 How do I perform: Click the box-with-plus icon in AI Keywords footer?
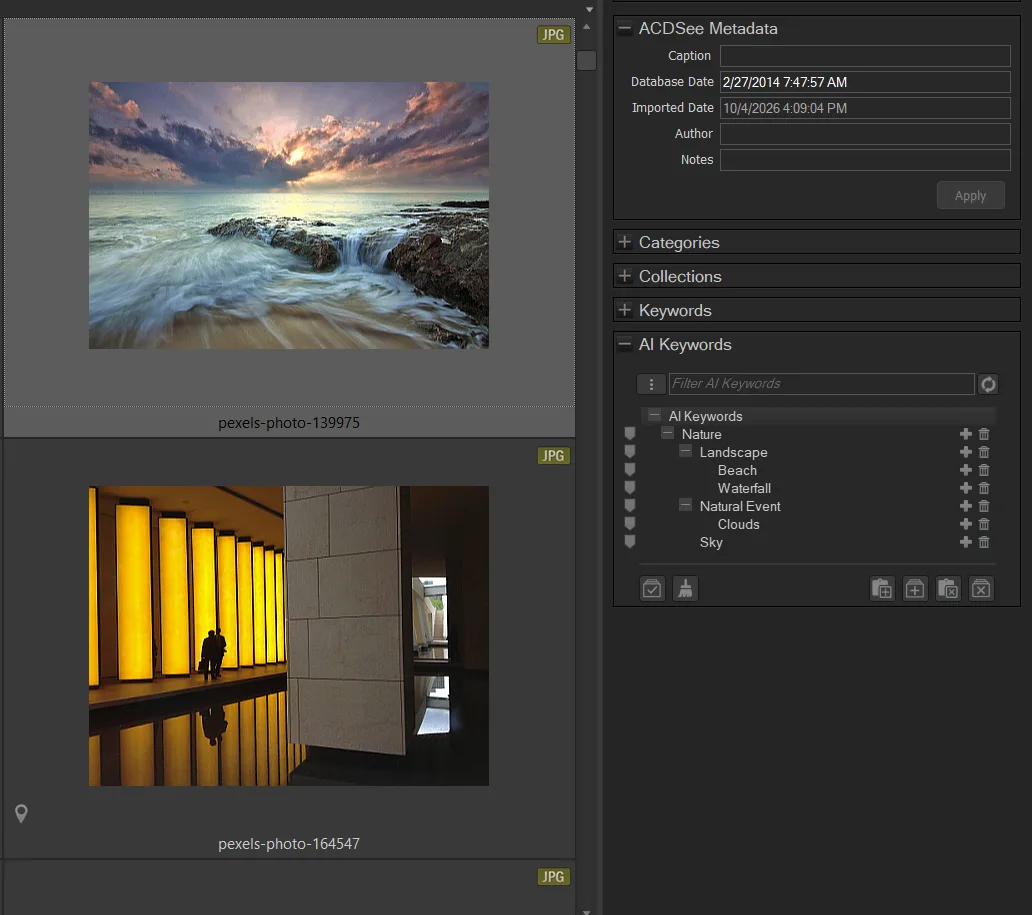(915, 588)
